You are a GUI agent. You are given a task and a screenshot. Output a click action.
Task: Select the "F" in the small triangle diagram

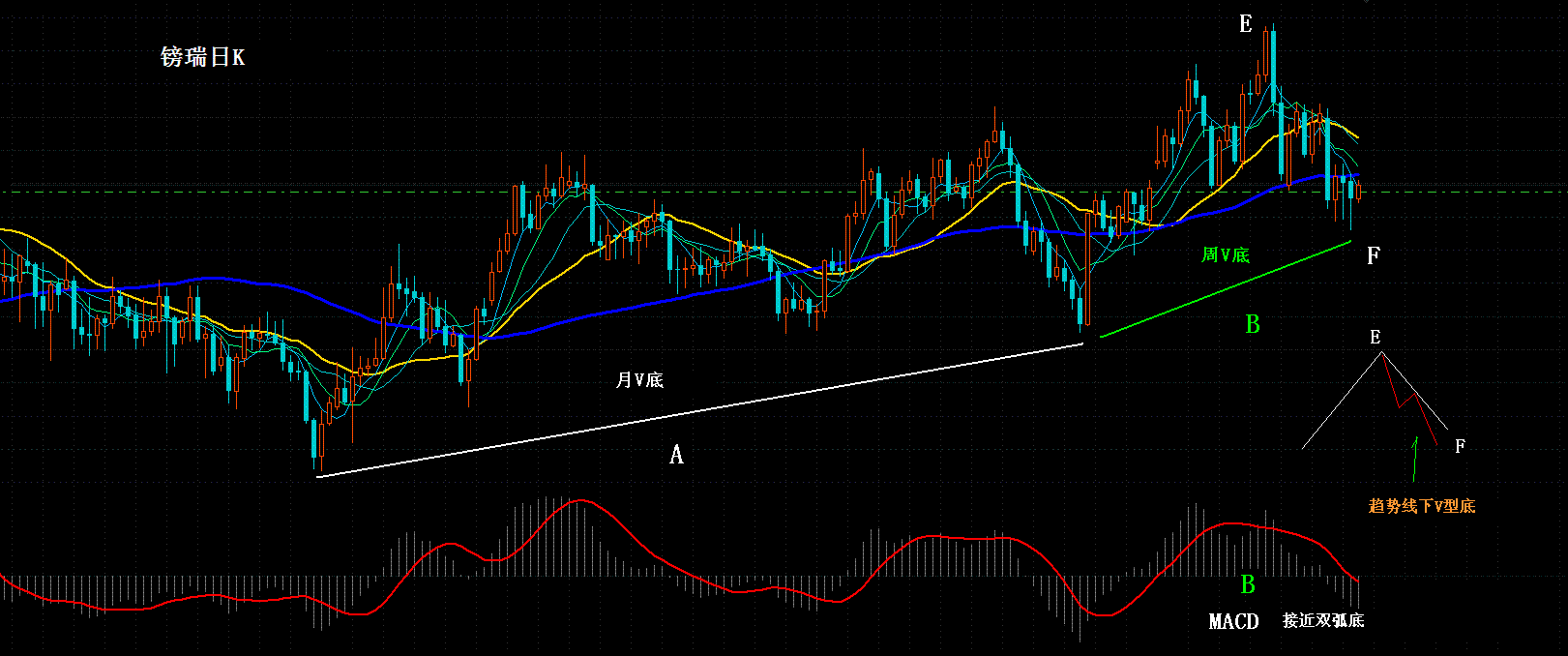[x=1460, y=446]
